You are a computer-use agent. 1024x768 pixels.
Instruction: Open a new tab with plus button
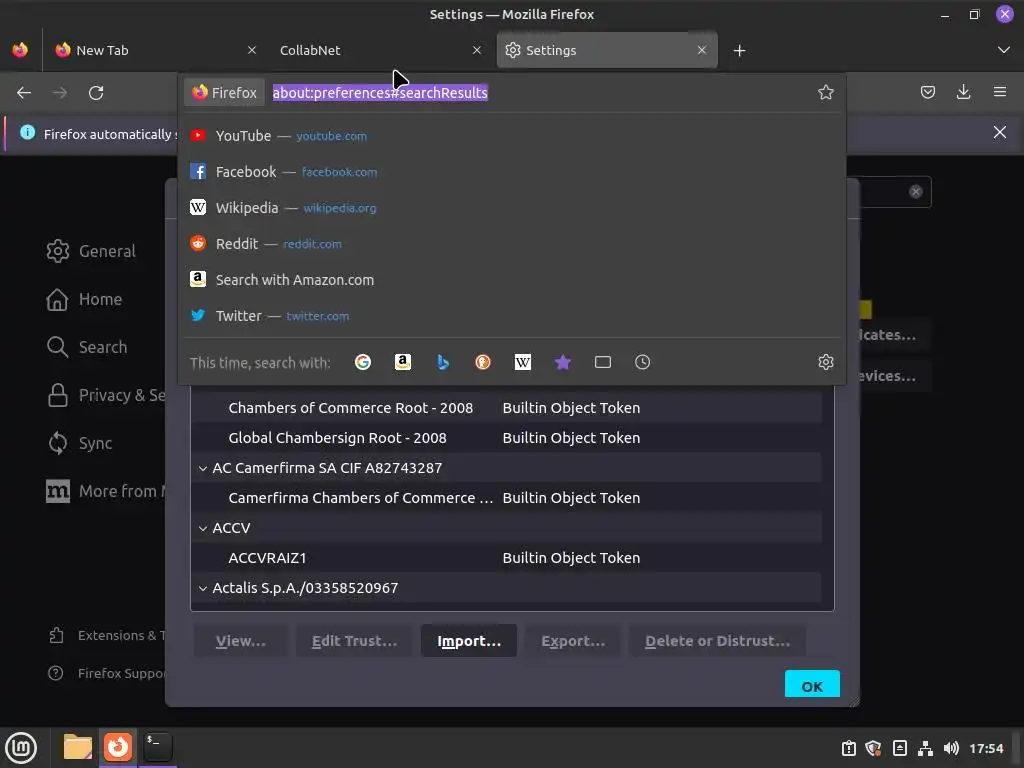[739, 50]
